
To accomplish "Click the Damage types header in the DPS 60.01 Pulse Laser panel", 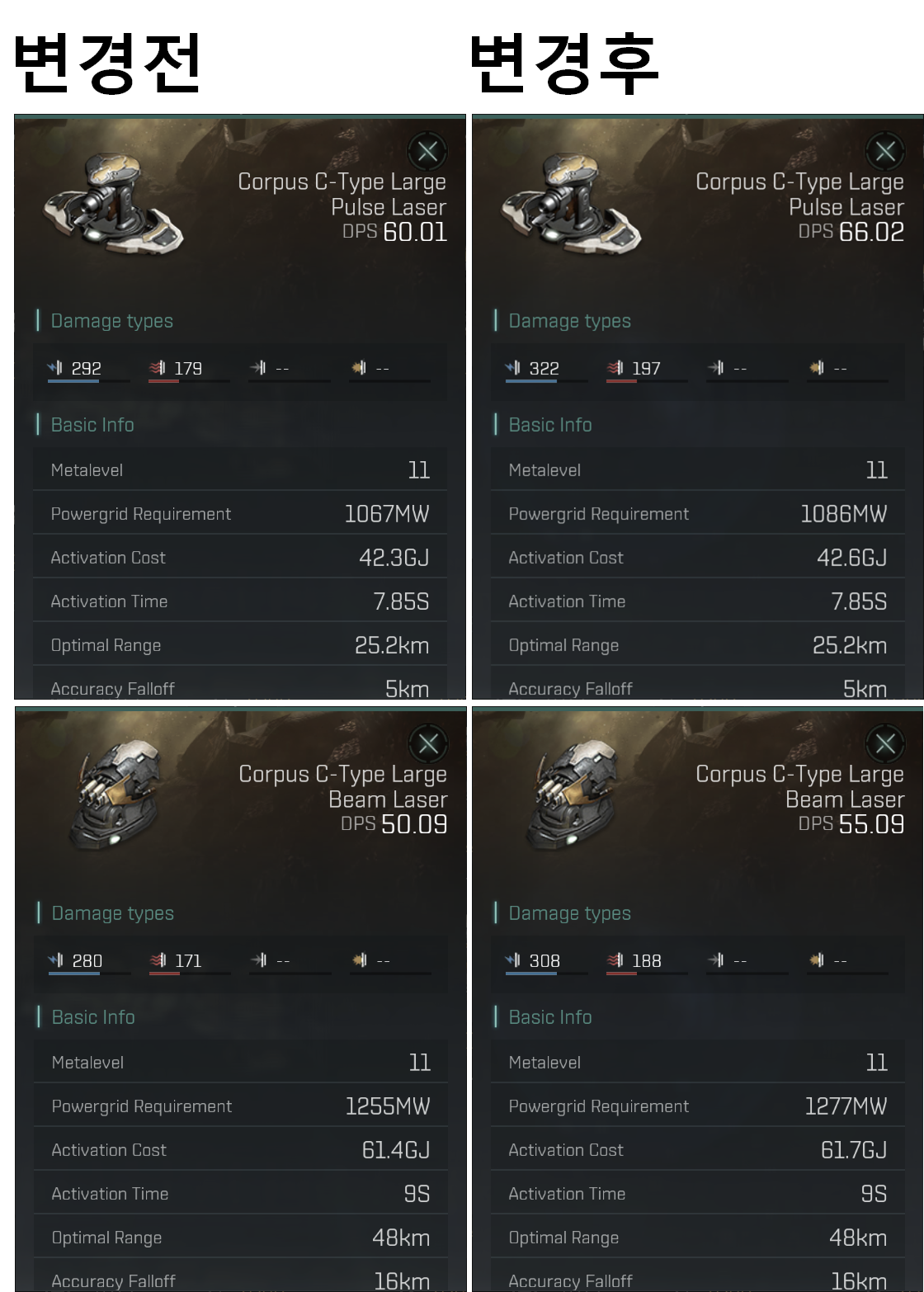I will pos(112,321).
